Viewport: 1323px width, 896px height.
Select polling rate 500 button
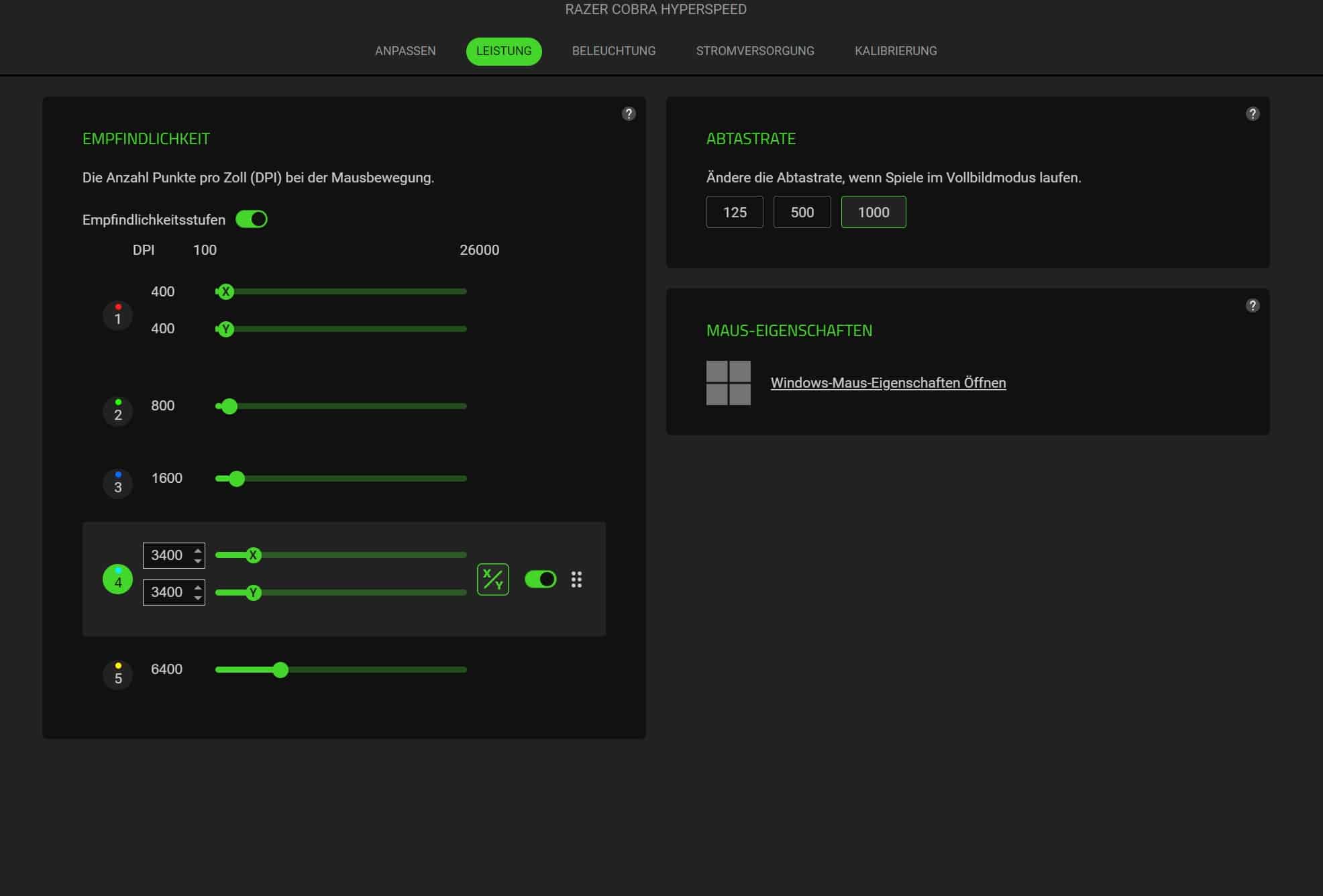coord(802,212)
